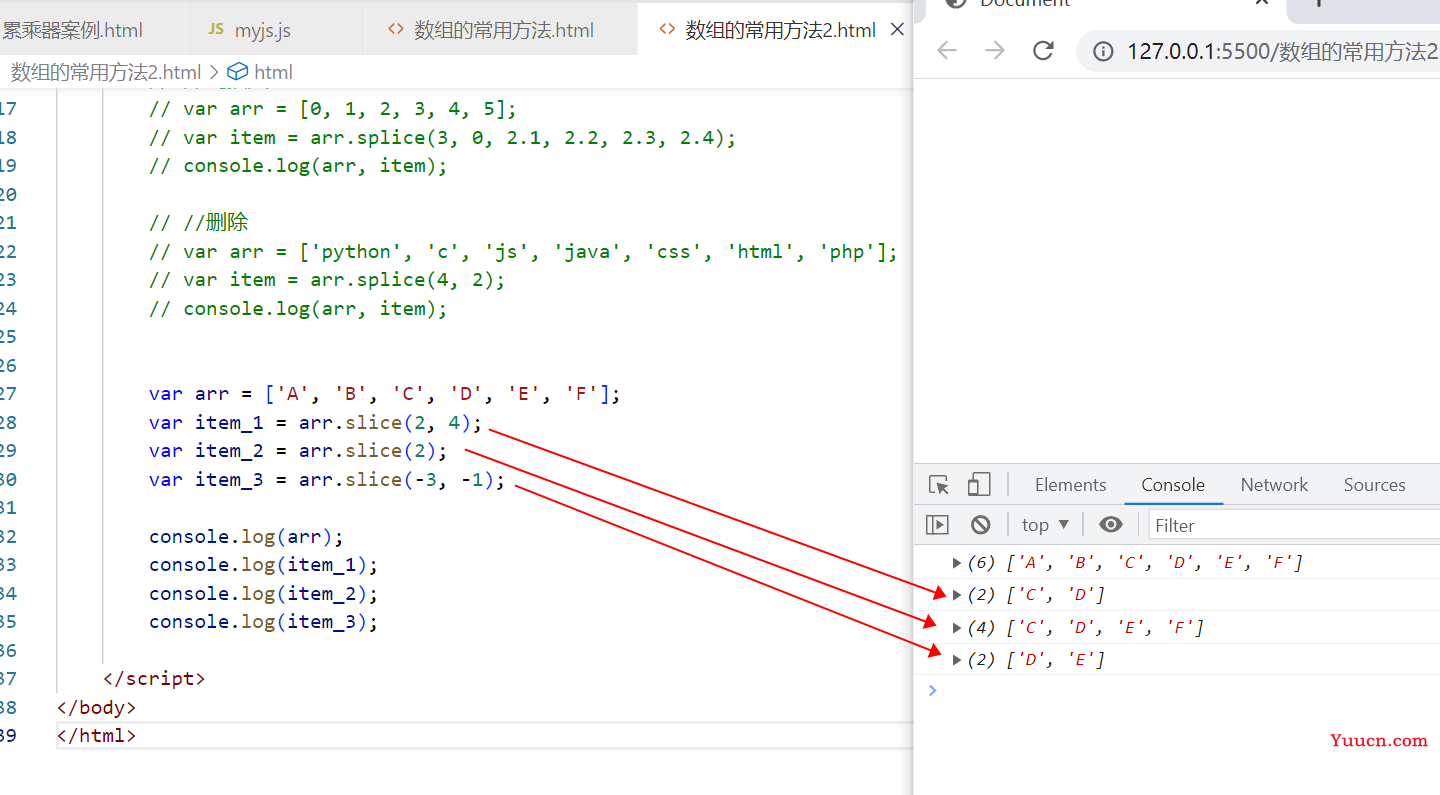1440x795 pixels.
Task: Click the commented var arr = [0, 1, 2, 3, 4, 5] line
Action: 333,109
